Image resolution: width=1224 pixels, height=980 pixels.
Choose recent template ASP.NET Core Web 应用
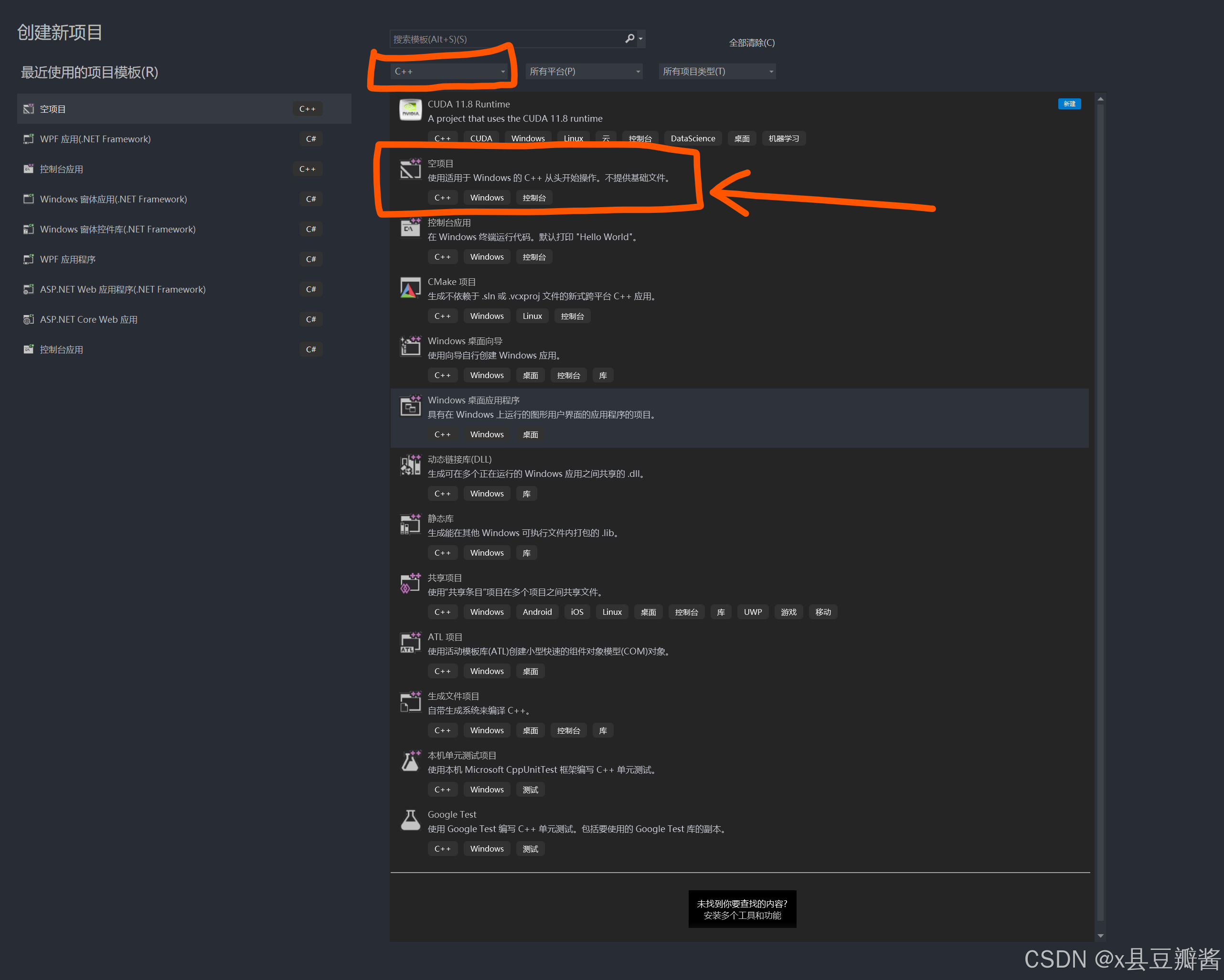(88, 319)
